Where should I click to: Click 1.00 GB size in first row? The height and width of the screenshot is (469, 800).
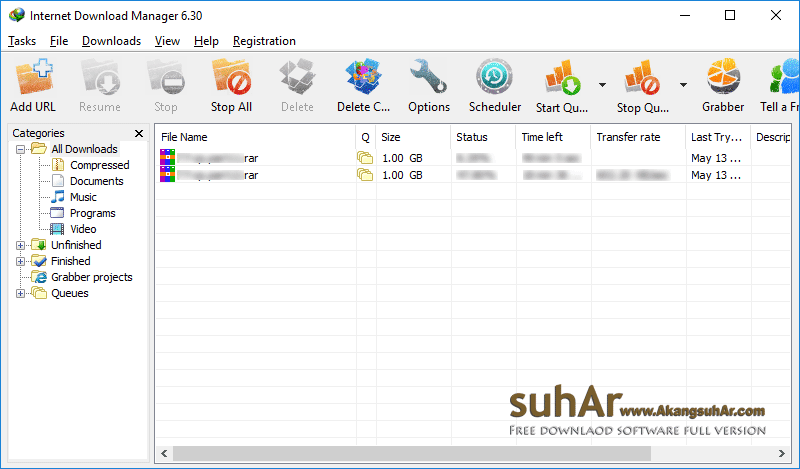coord(402,158)
